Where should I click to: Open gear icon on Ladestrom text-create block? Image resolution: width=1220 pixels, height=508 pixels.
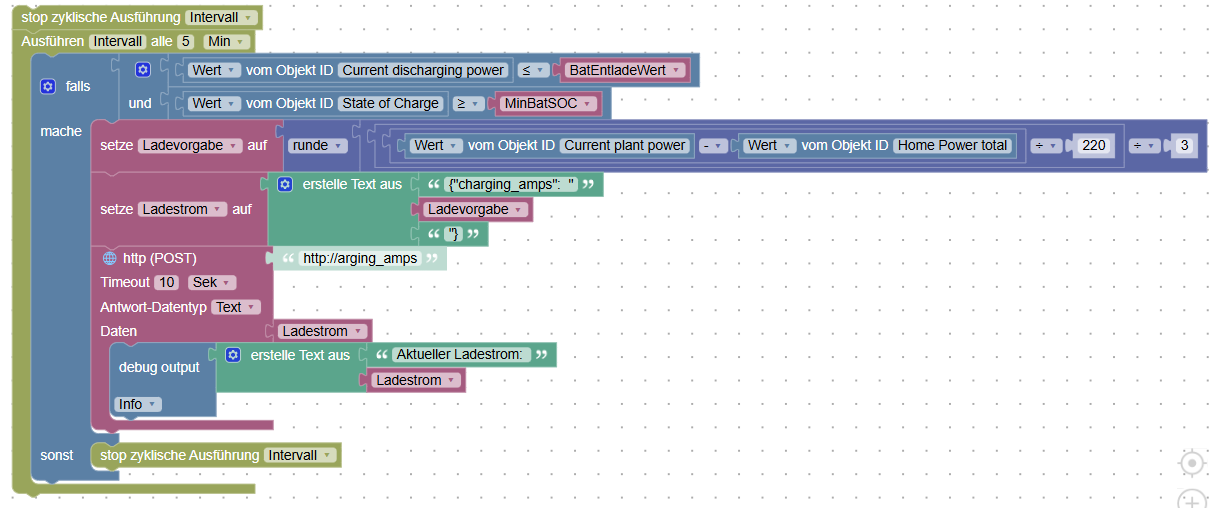click(284, 185)
